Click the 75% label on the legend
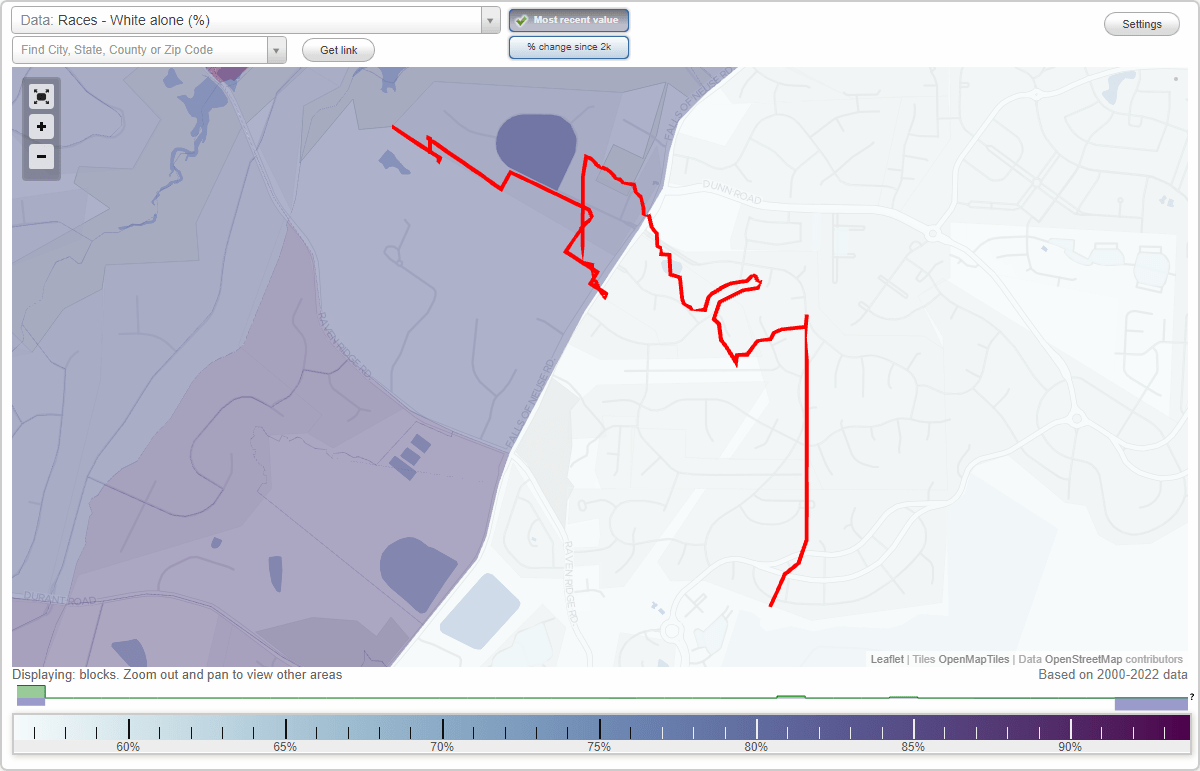The height and width of the screenshot is (771, 1200). click(599, 747)
